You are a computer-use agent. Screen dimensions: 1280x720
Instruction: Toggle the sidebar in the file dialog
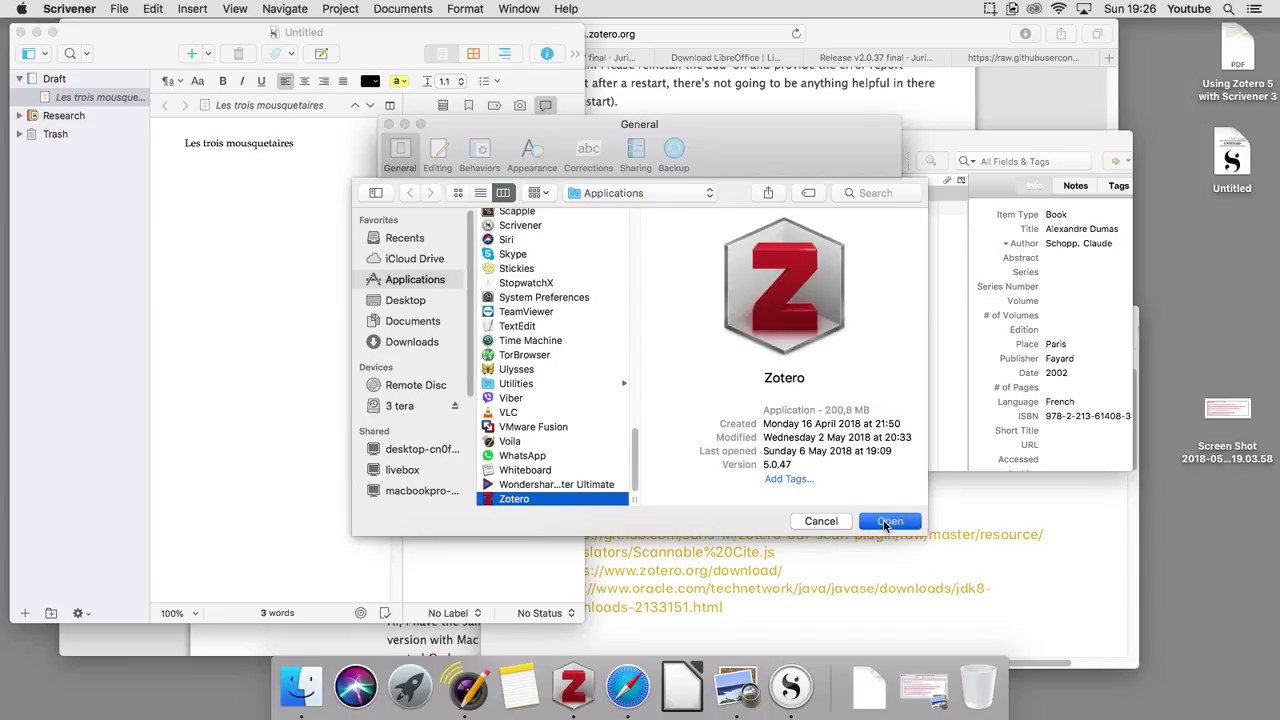[376, 193]
